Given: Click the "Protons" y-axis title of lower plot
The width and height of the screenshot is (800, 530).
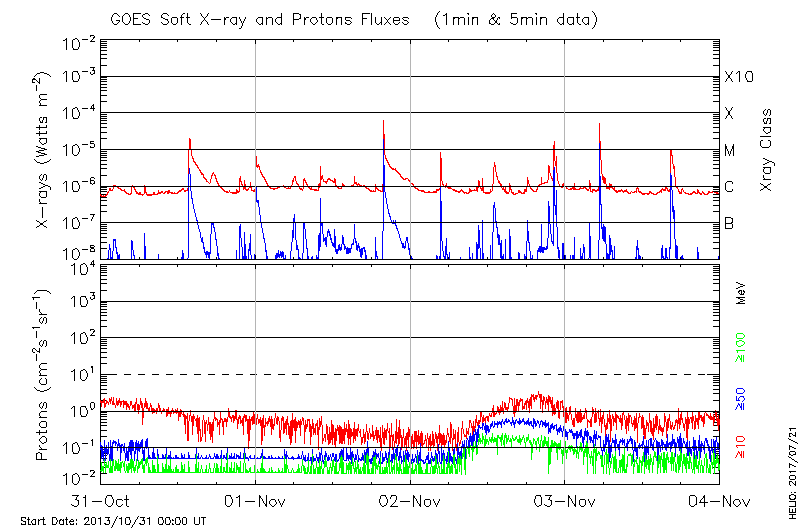Looking at the screenshot, I should 43,375.
